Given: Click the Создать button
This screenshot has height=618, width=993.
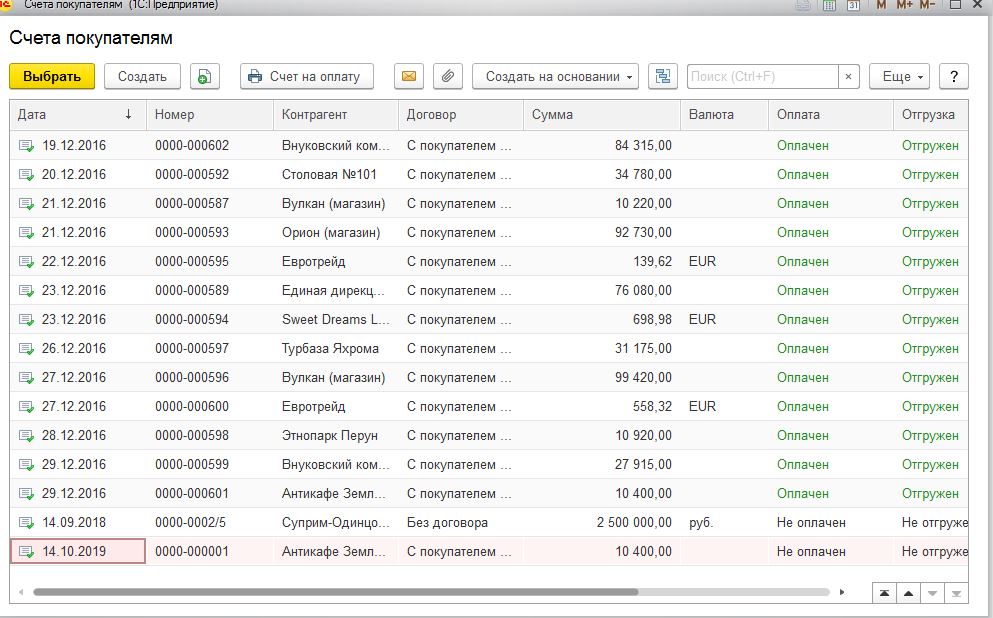Looking at the screenshot, I should [x=142, y=77].
